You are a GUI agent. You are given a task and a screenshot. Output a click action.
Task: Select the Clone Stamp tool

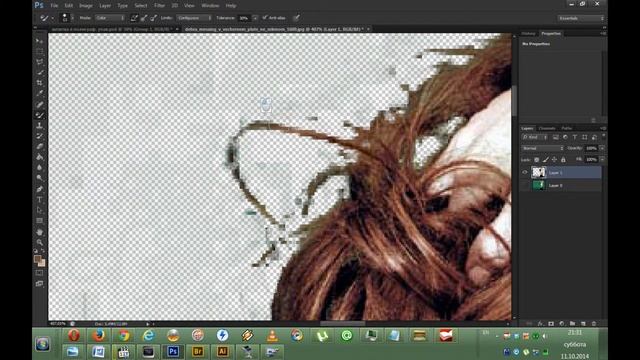click(40, 126)
